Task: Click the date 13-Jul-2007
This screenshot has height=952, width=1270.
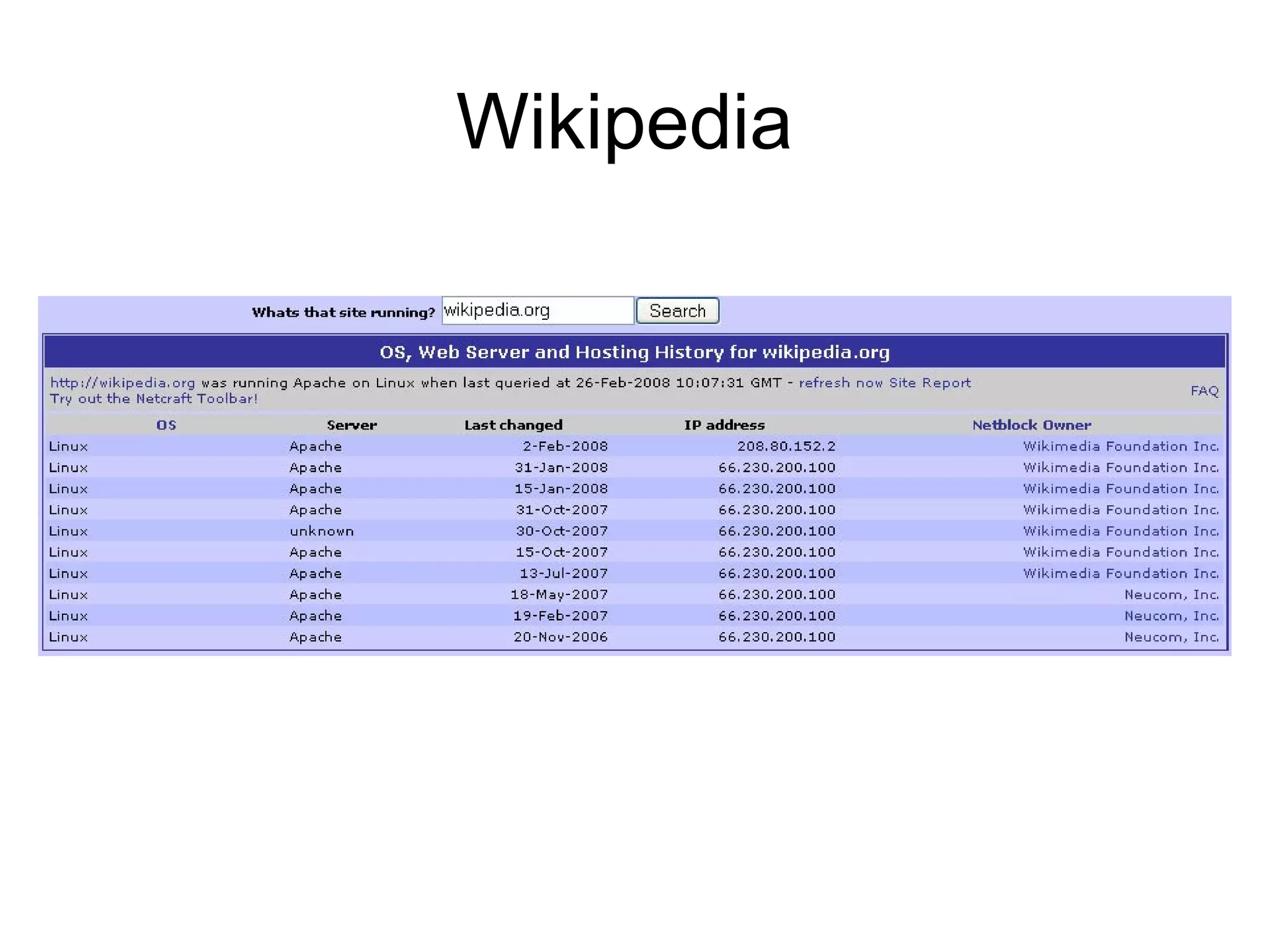Action: point(564,573)
